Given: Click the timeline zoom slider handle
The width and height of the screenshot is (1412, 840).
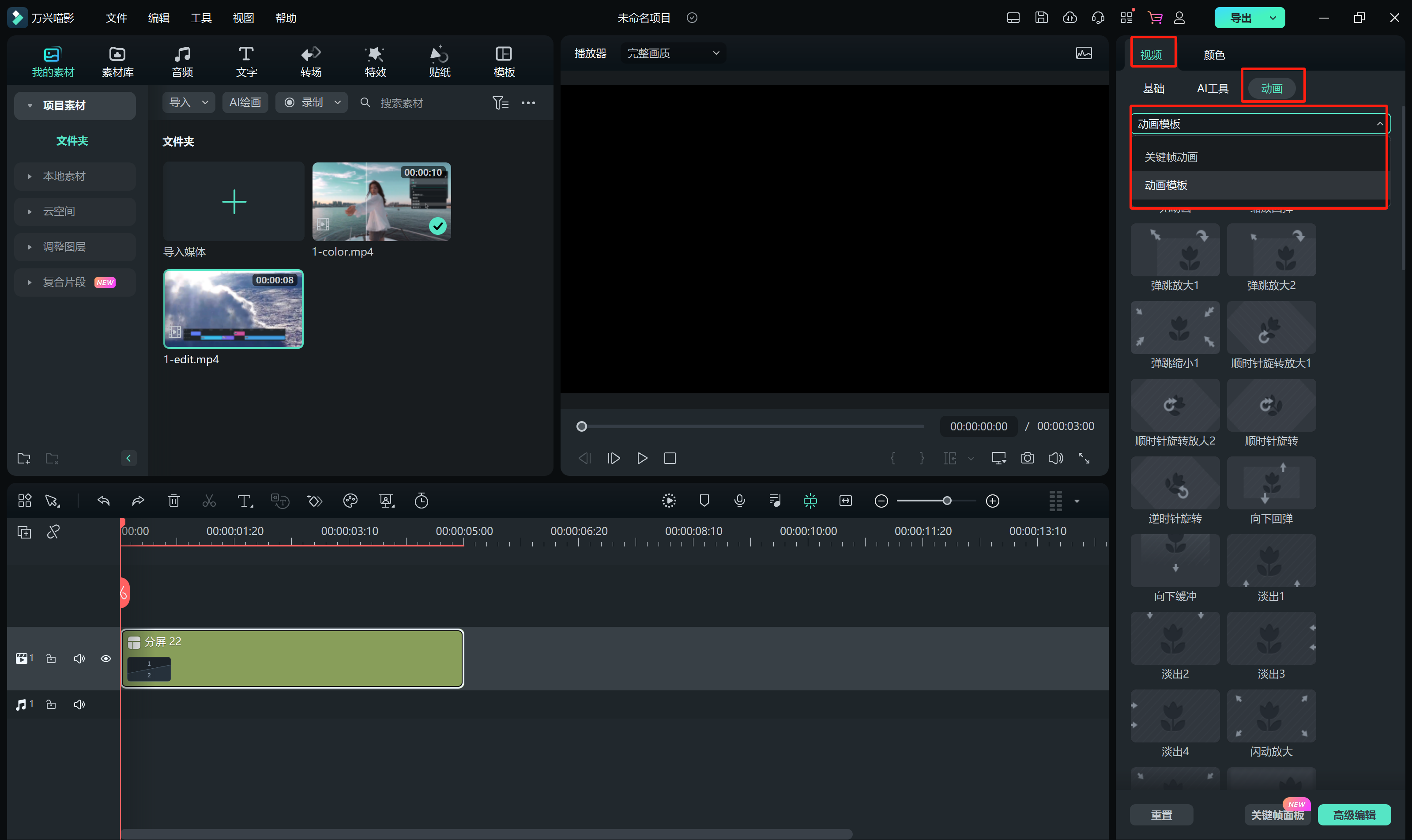Looking at the screenshot, I should pos(946,501).
